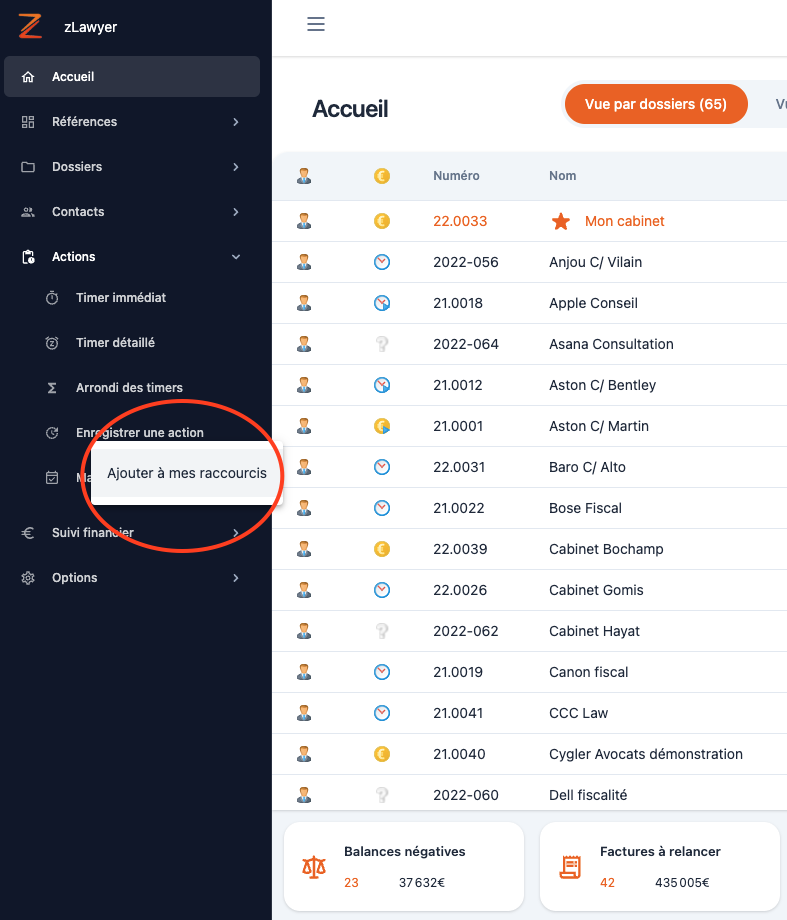Image resolution: width=787 pixels, height=920 pixels.
Task: Open Timer immédiat from Actions
Action: (121, 298)
